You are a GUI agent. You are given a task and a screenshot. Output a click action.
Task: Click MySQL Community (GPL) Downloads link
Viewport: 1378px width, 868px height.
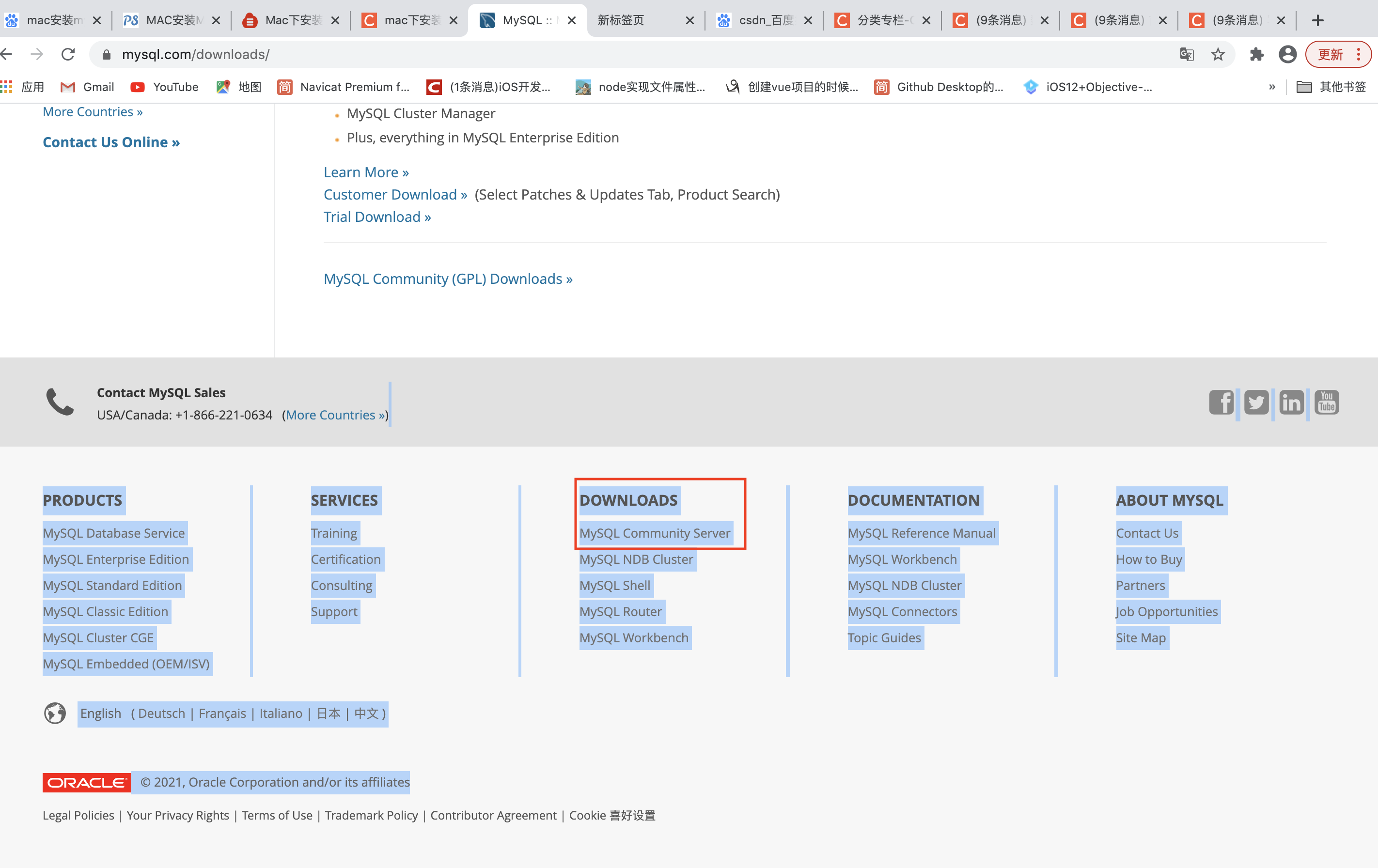click(448, 279)
